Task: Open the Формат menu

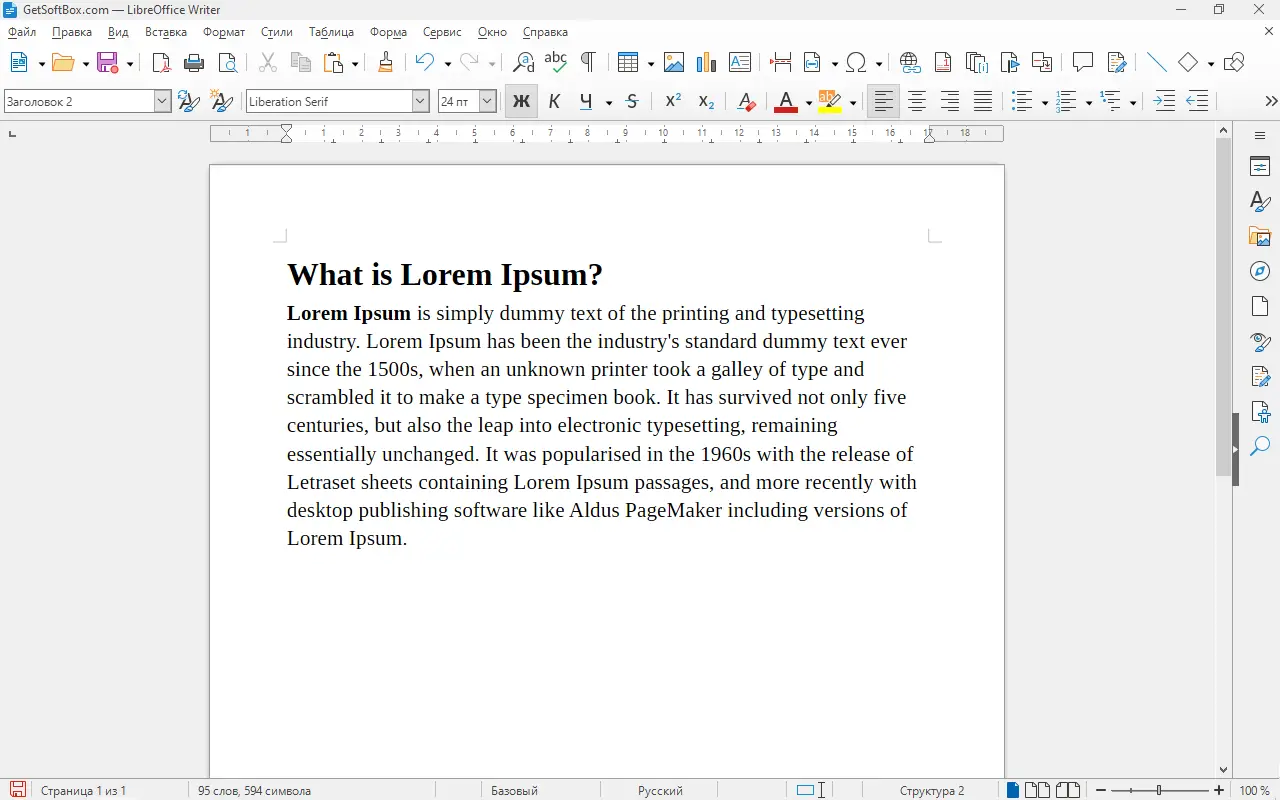Action: click(223, 32)
